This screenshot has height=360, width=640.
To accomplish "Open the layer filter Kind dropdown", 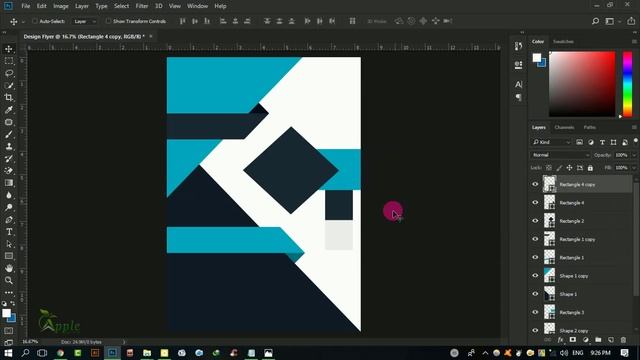I will pyautogui.click(x=551, y=142).
